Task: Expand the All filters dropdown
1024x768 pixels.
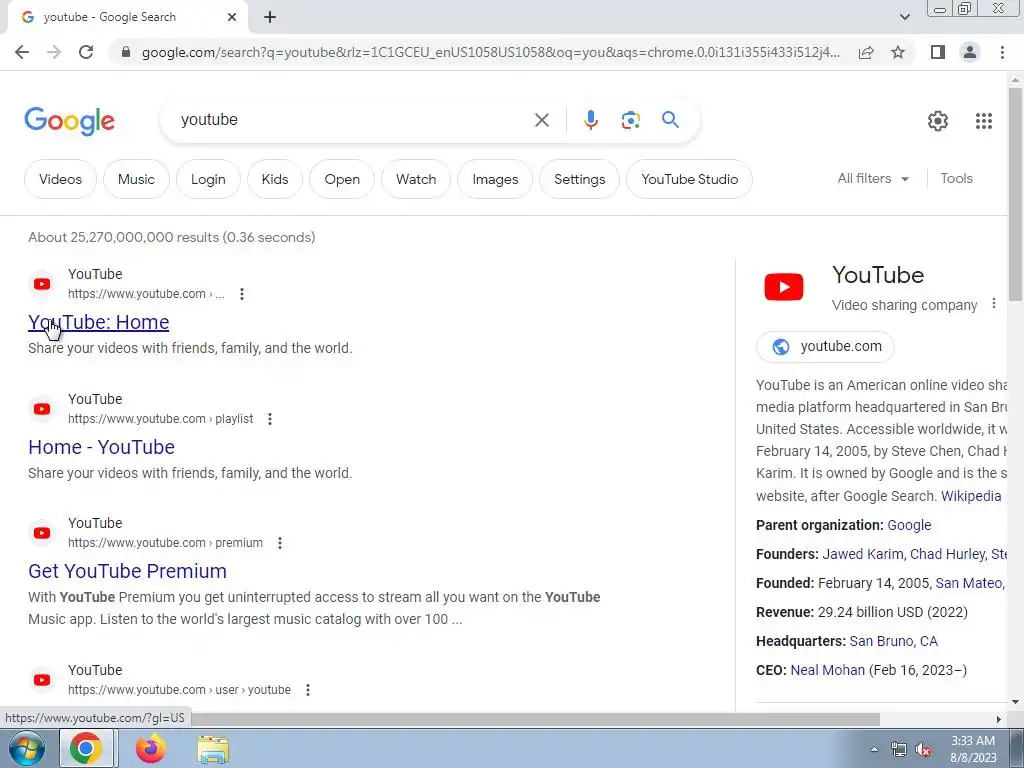Action: click(873, 178)
